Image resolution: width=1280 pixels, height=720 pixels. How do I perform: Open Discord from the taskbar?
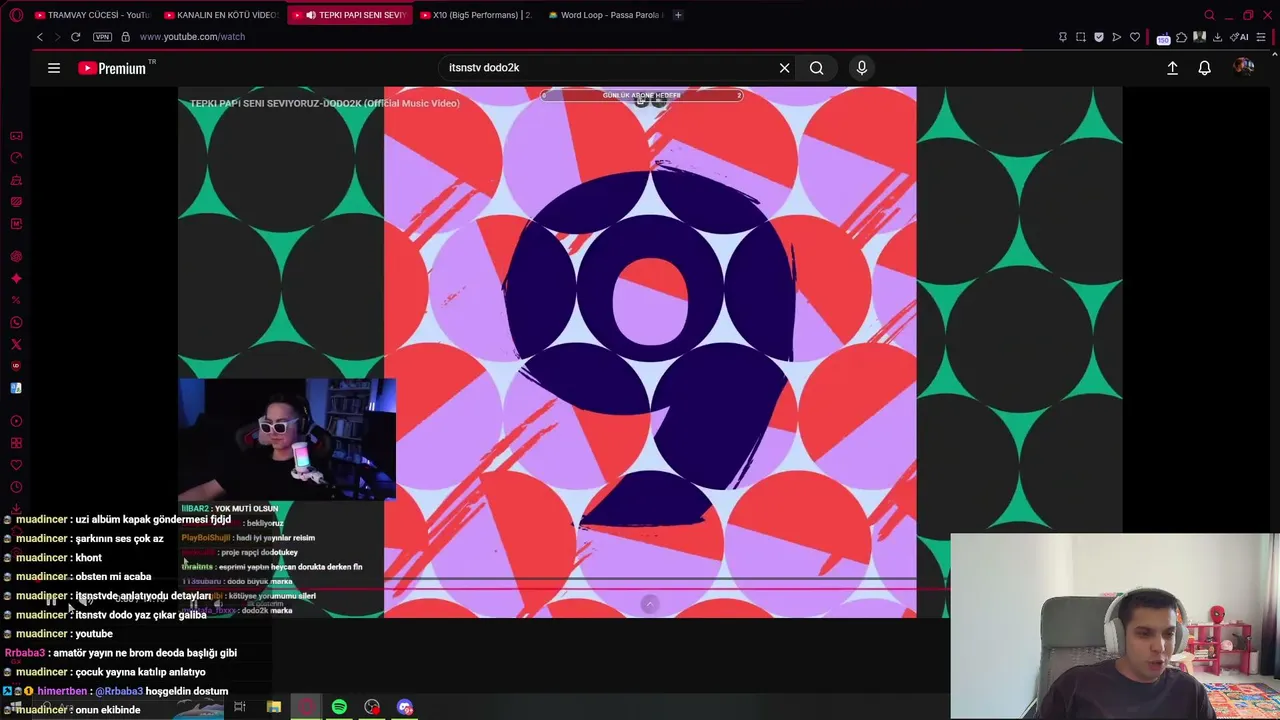[405, 707]
